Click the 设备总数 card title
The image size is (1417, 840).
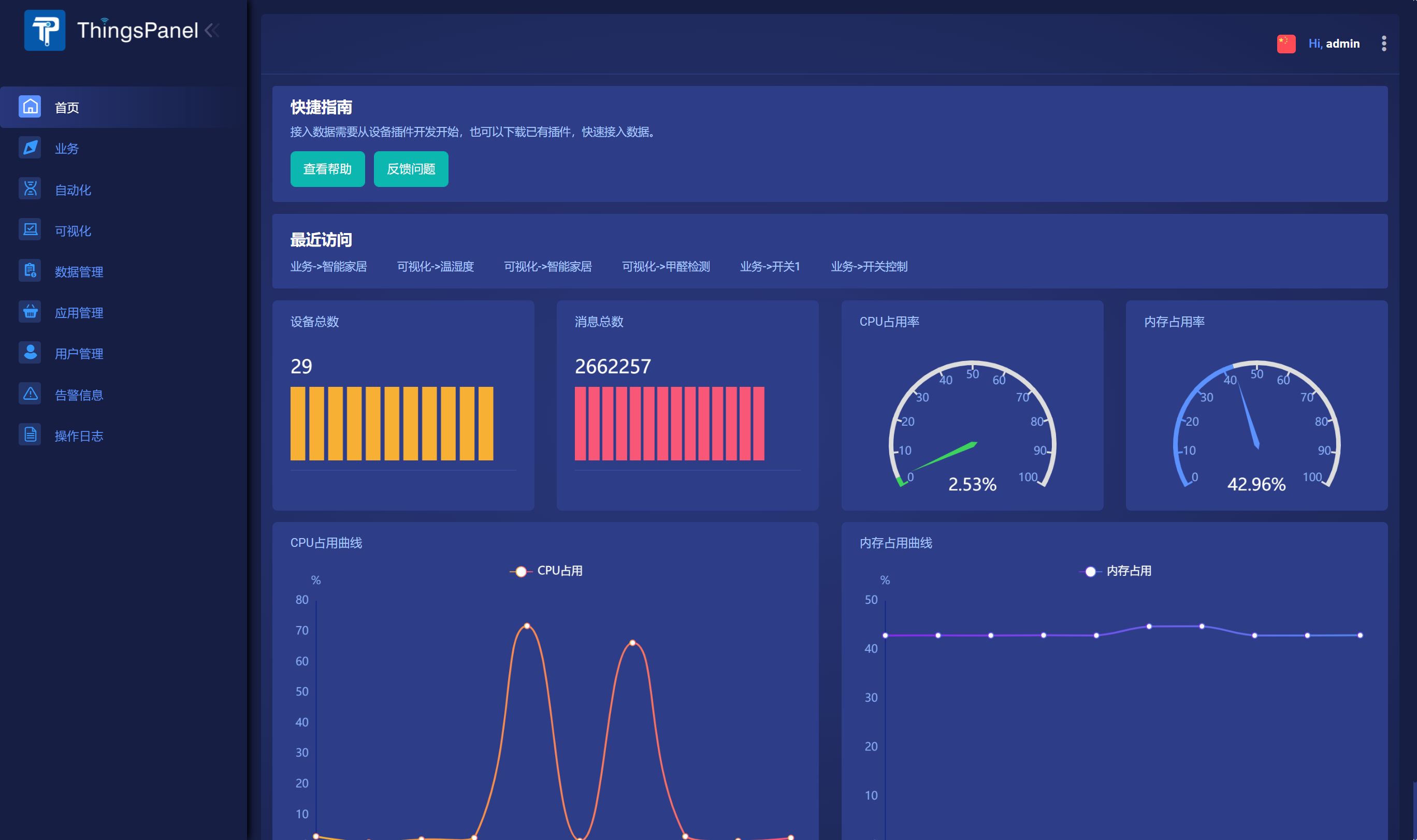click(x=315, y=322)
